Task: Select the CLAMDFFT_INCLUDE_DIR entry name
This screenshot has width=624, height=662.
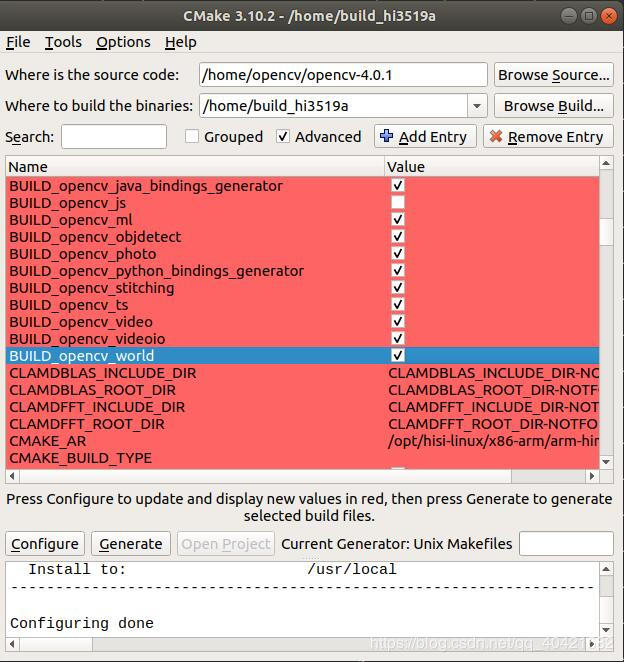Action: 97,407
